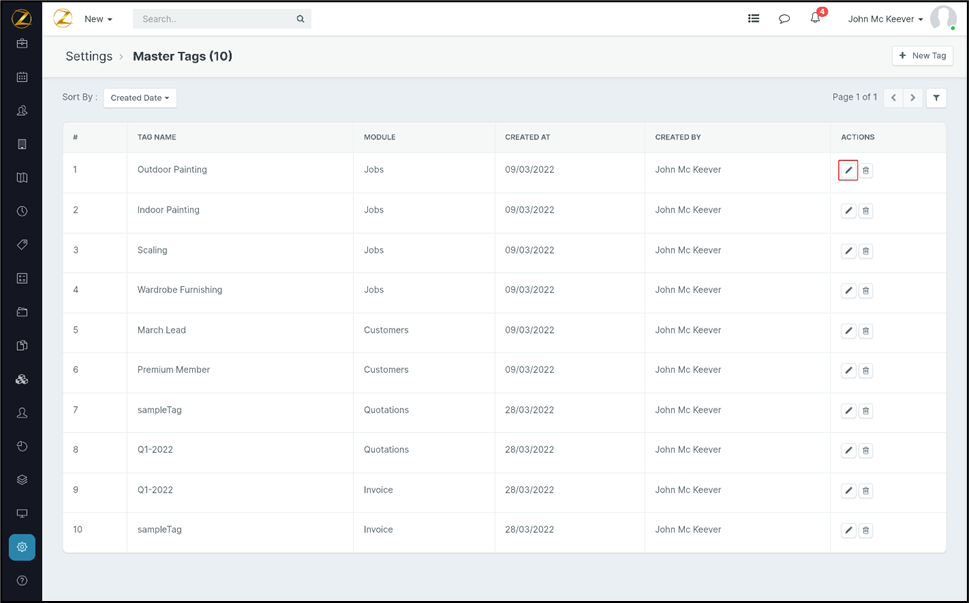
Task: Go to the previous page arrow
Action: click(x=893, y=98)
